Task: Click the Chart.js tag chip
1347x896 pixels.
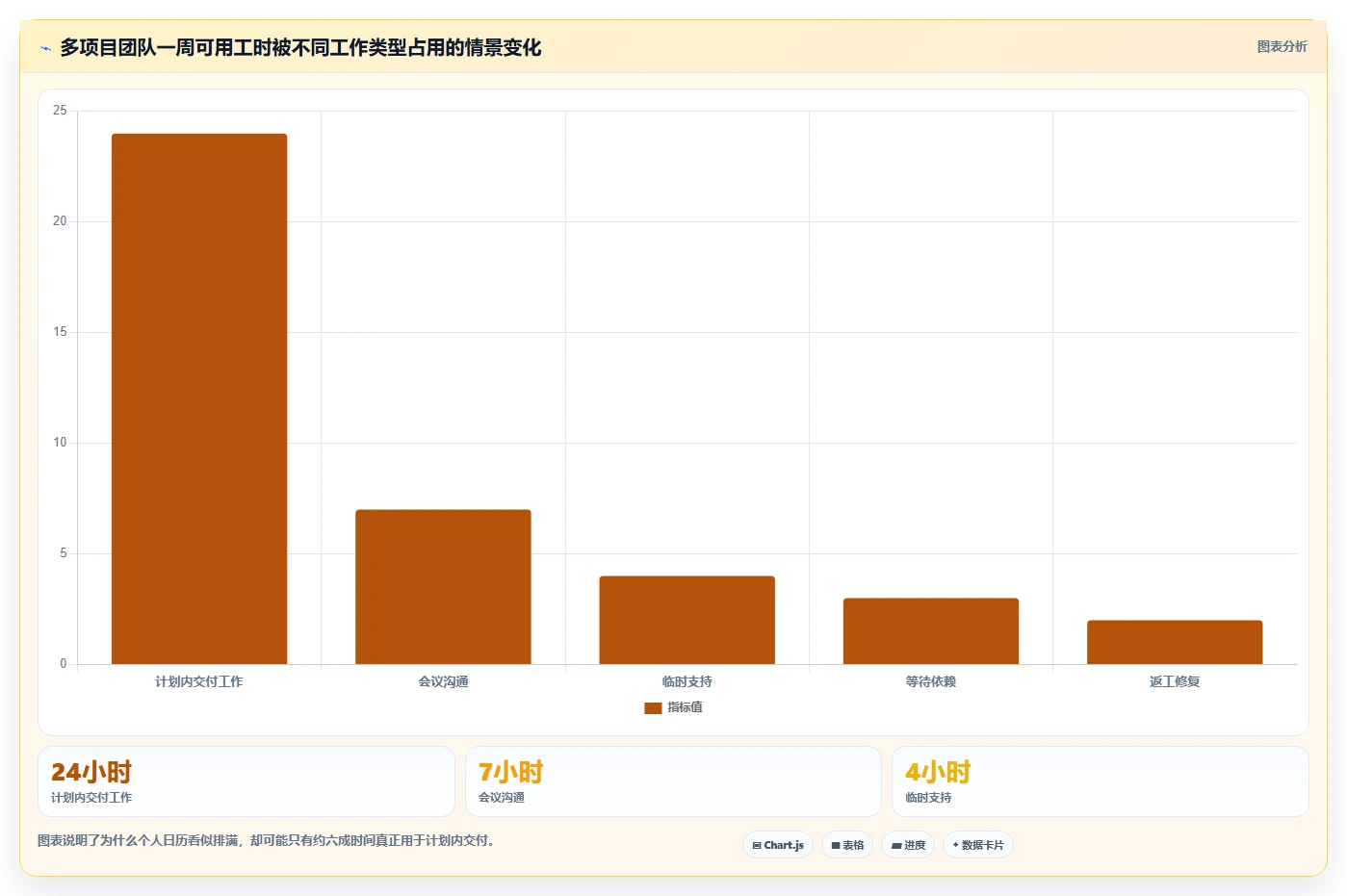Action: tap(778, 845)
